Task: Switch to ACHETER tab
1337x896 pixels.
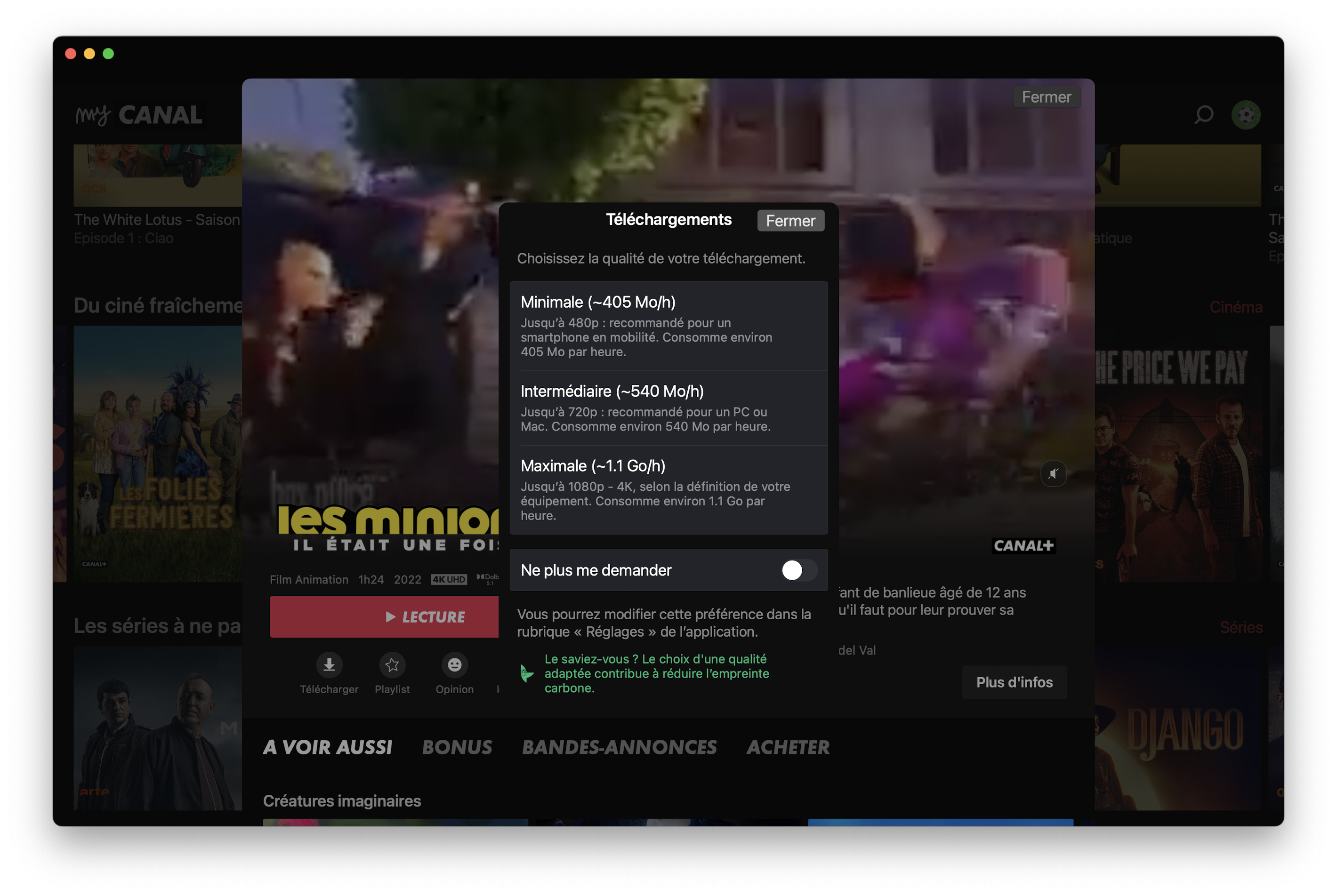Action: click(x=788, y=747)
